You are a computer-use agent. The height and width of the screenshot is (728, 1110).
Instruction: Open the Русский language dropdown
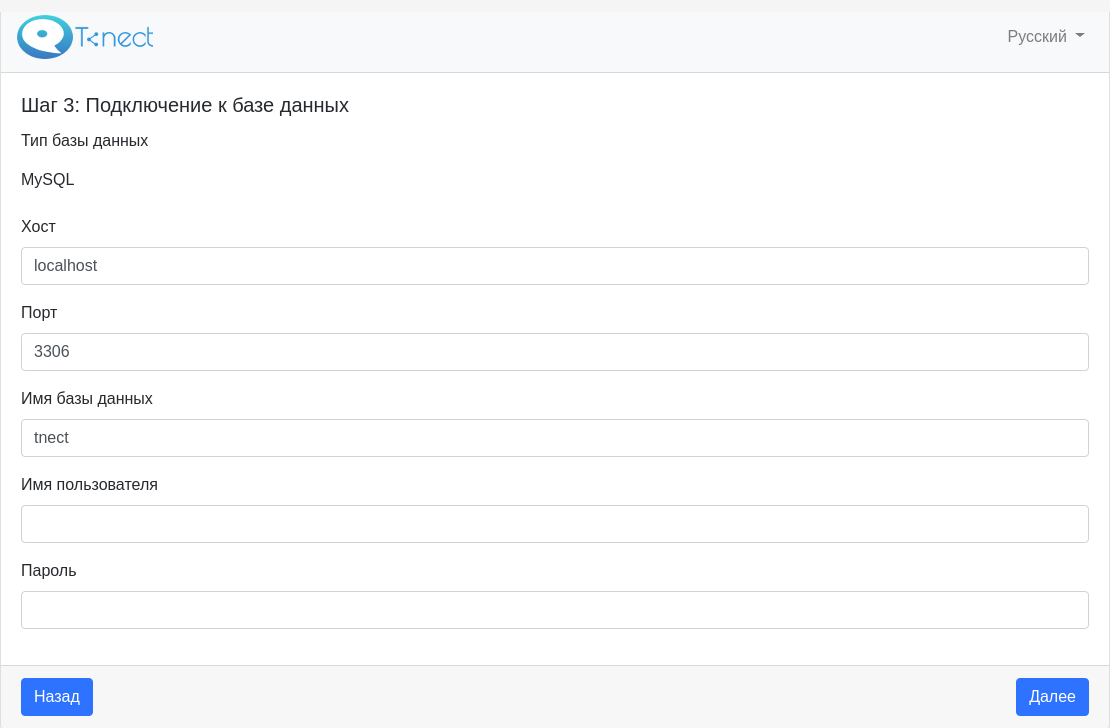[x=1046, y=36]
